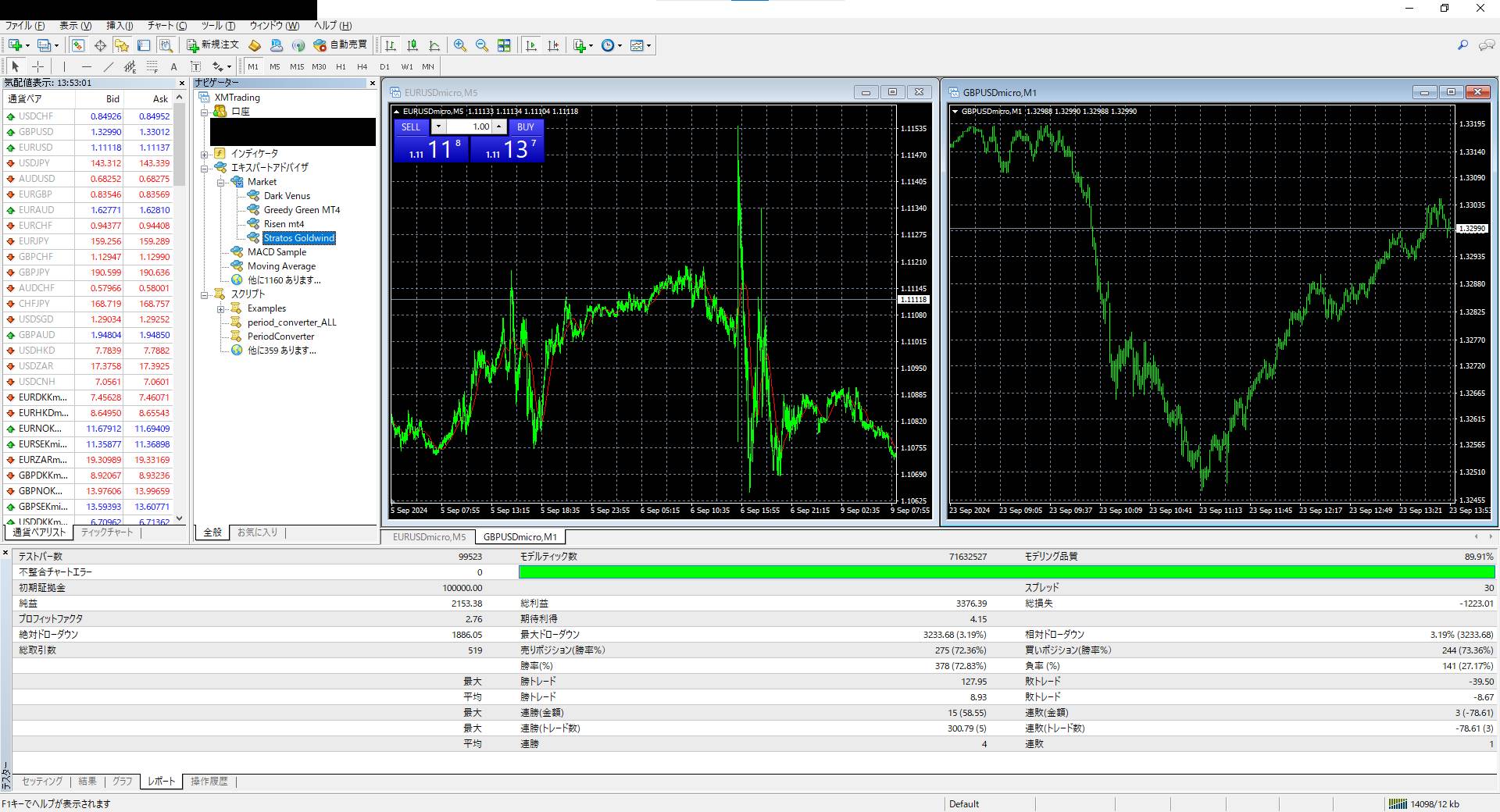The height and width of the screenshot is (812, 1500).
Task: Click the search magnifier icon at top right
Action: (1462, 45)
